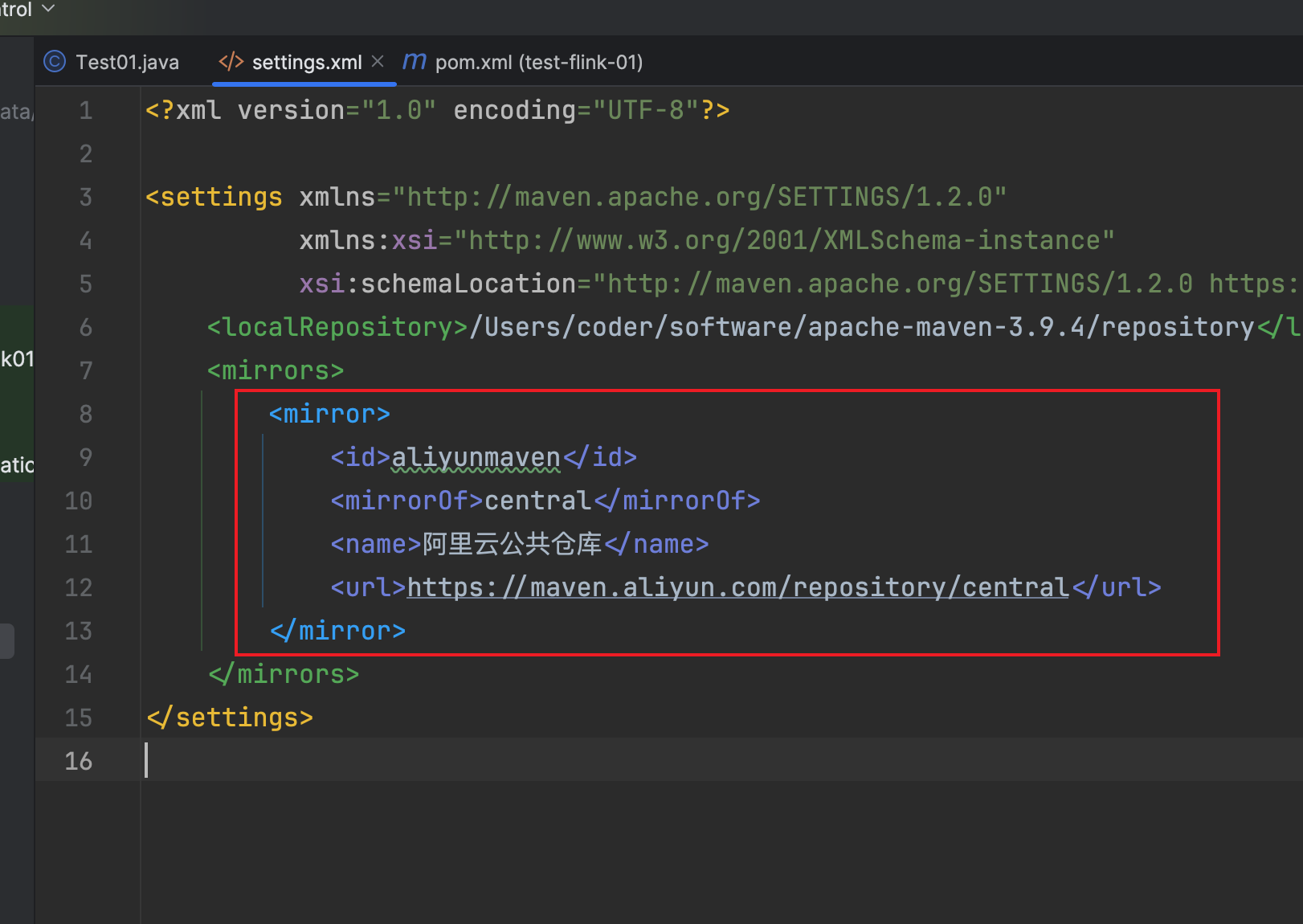The width and height of the screenshot is (1303, 924).
Task: Click the xsi:schemaLocation attribute on line 5
Action: click(x=799, y=284)
